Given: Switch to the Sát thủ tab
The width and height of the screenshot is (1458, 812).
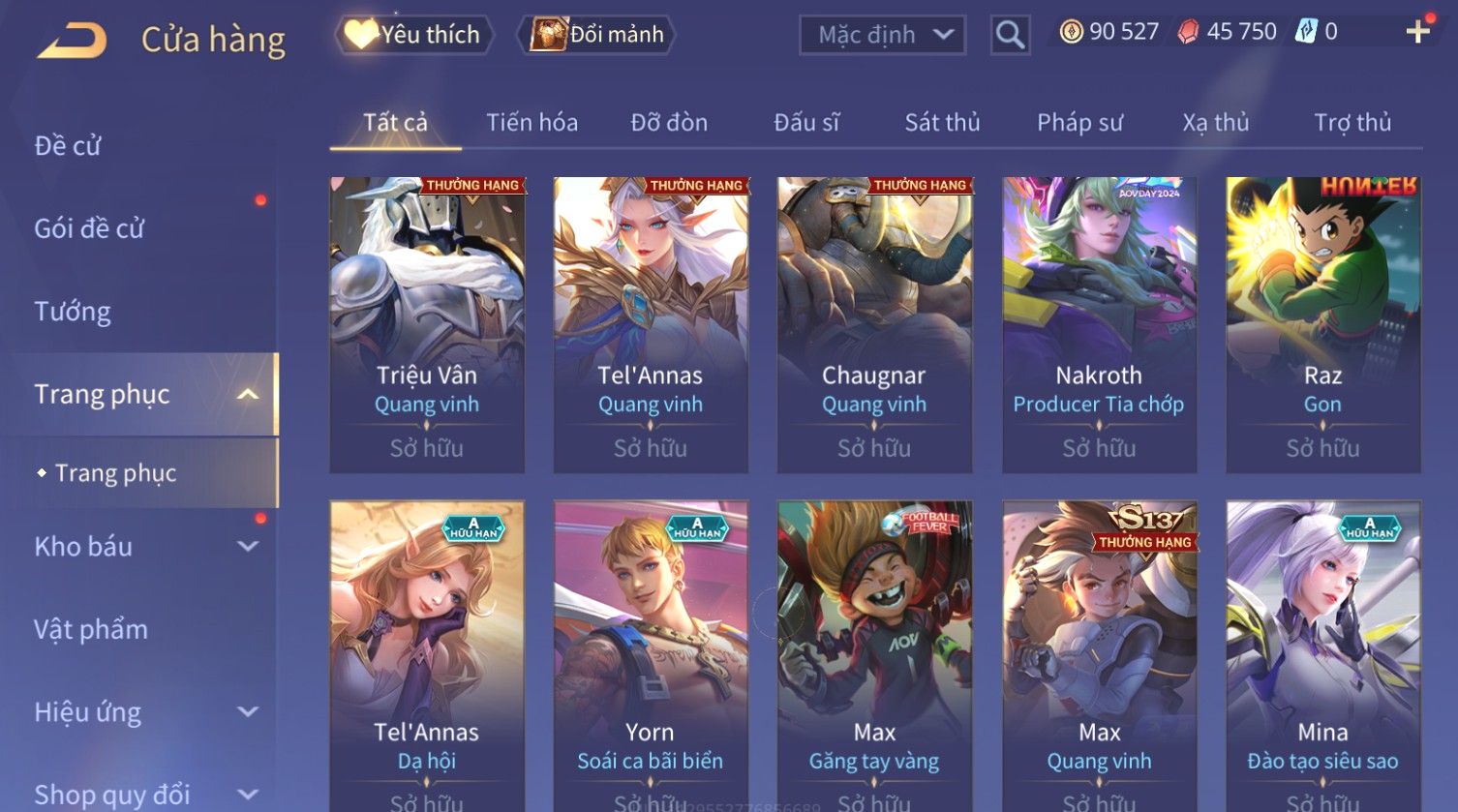Looking at the screenshot, I should [x=942, y=123].
